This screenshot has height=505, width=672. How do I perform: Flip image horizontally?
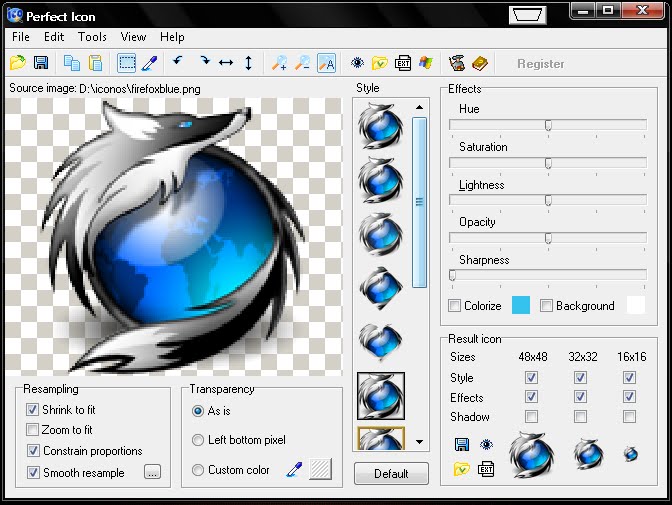tap(226, 63)
